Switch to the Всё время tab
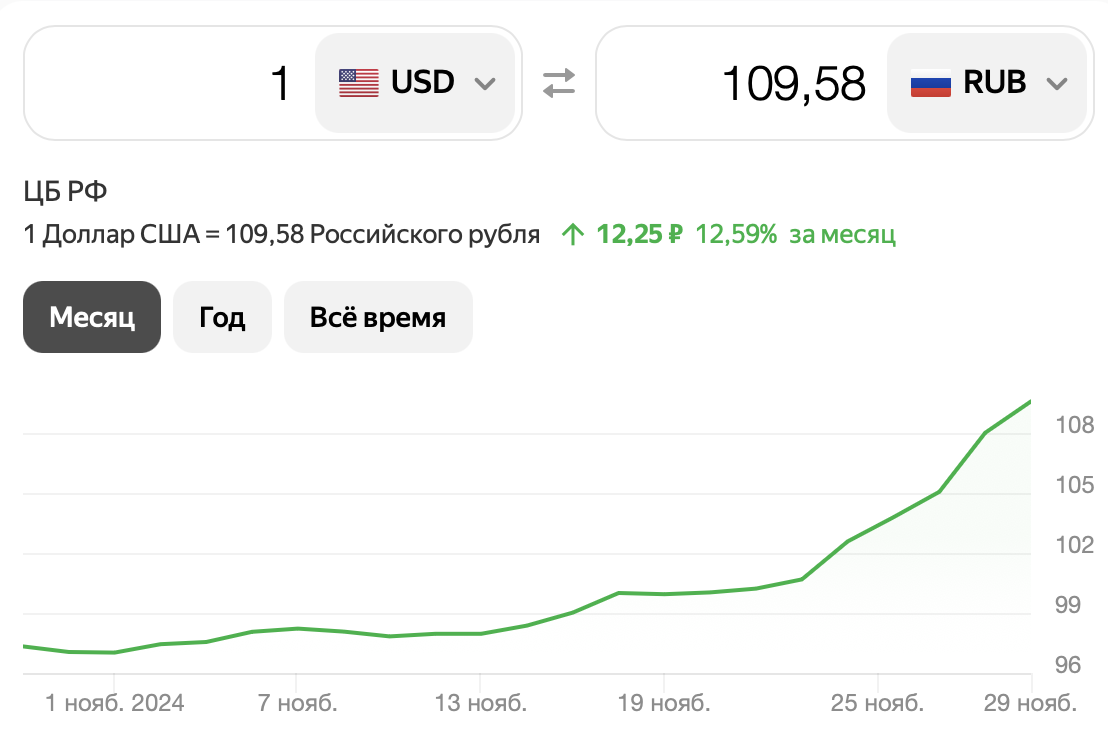 click(x=378, y=317)
